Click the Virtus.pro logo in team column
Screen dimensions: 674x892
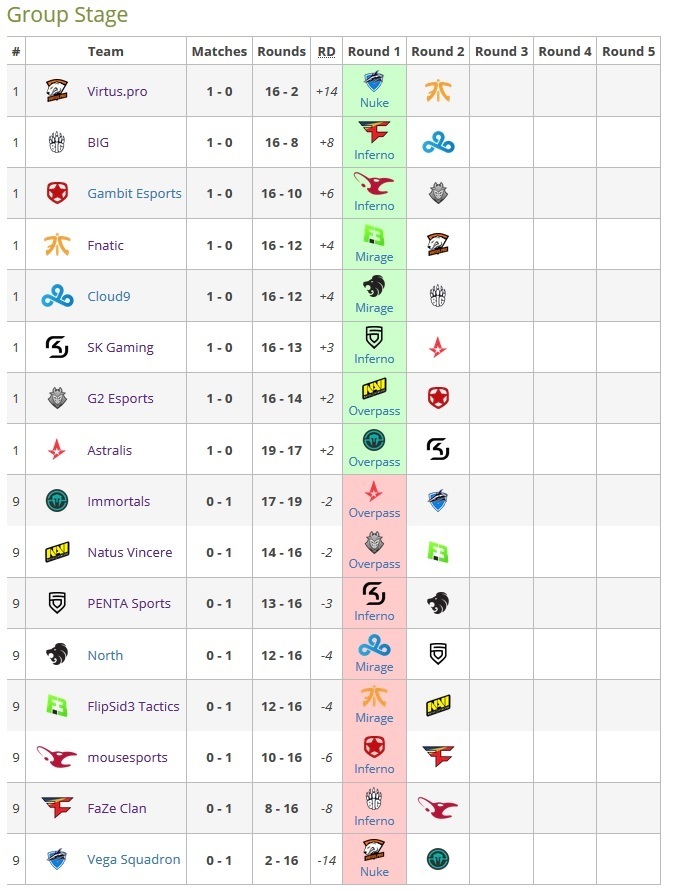tap(57, 91)
